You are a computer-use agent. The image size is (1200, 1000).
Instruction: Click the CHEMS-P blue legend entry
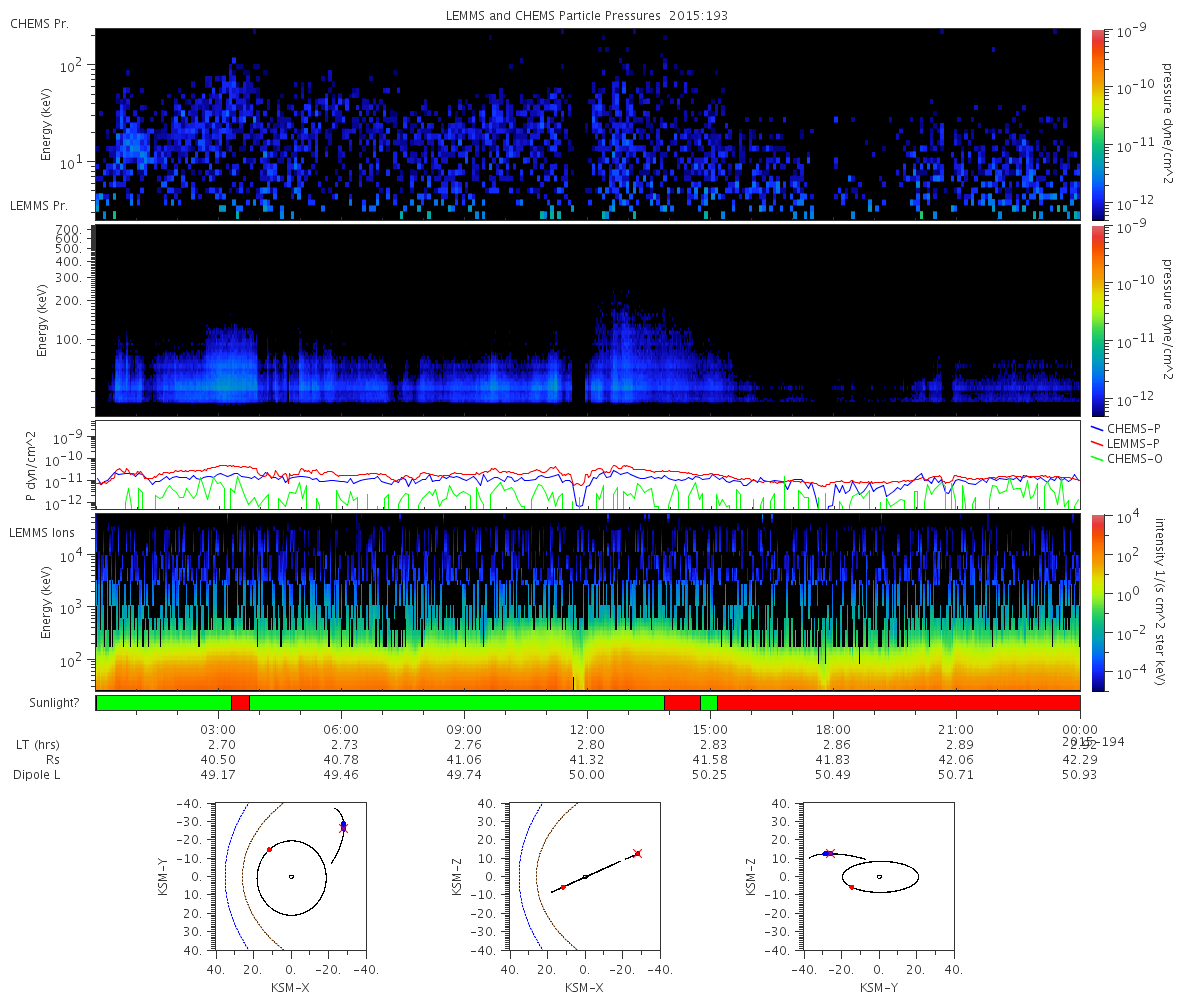point(1127,428)
